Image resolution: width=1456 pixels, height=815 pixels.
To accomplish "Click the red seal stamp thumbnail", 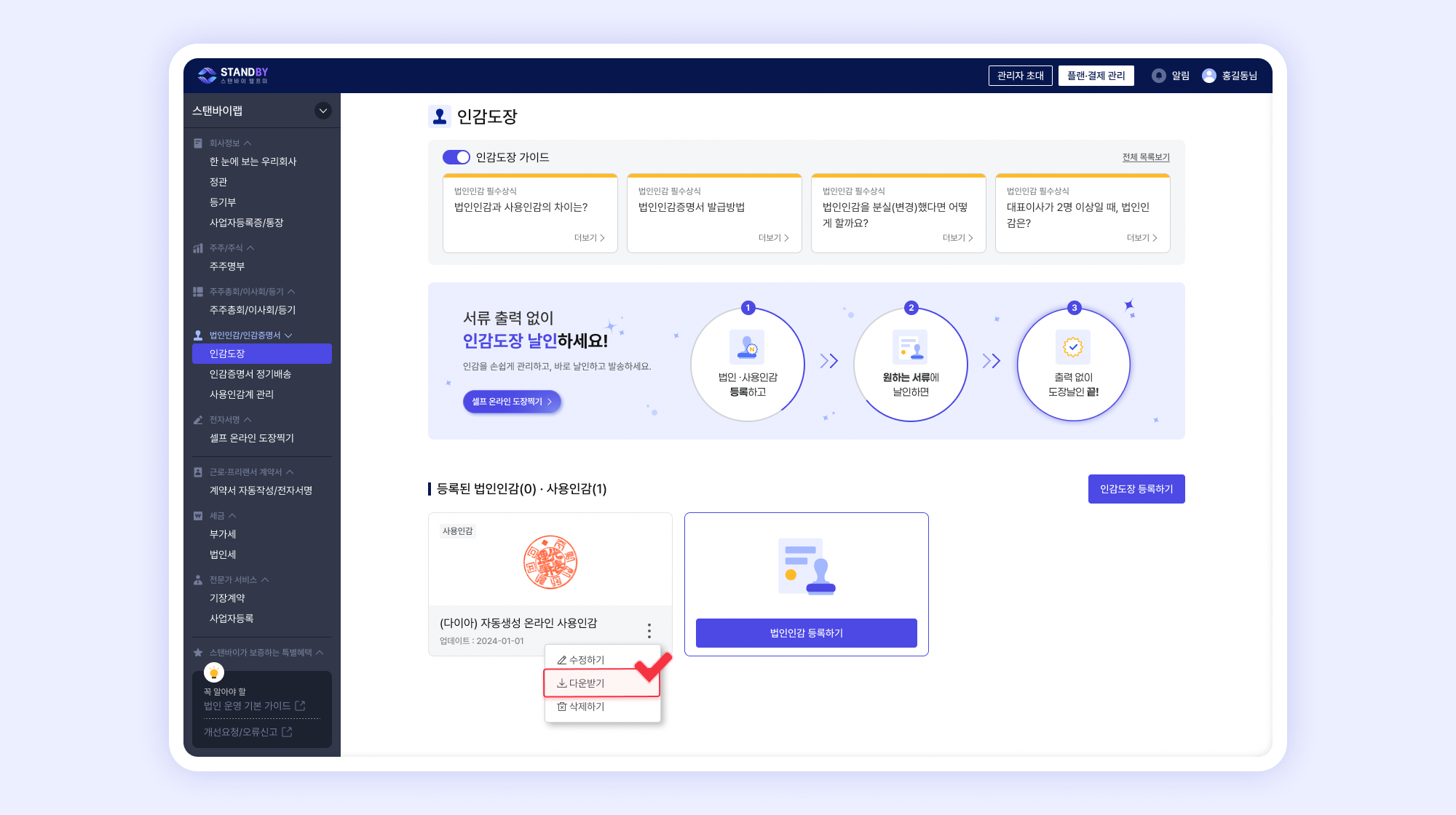I will (x=550, y=562).
